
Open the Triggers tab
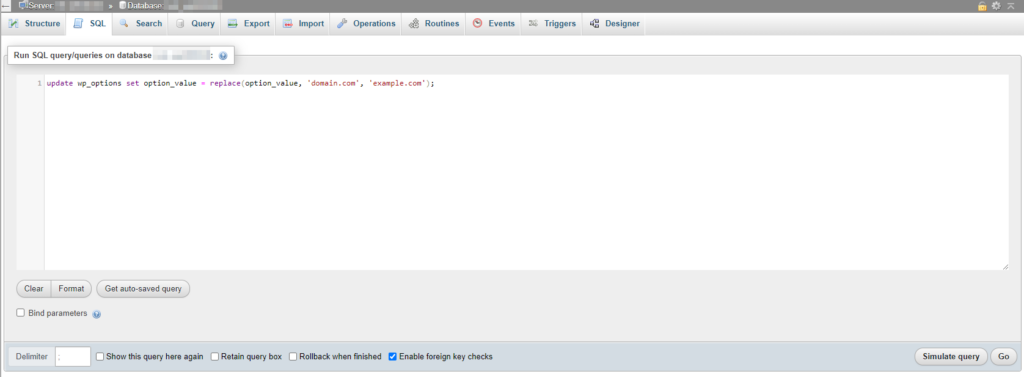[x=552, y=24]
